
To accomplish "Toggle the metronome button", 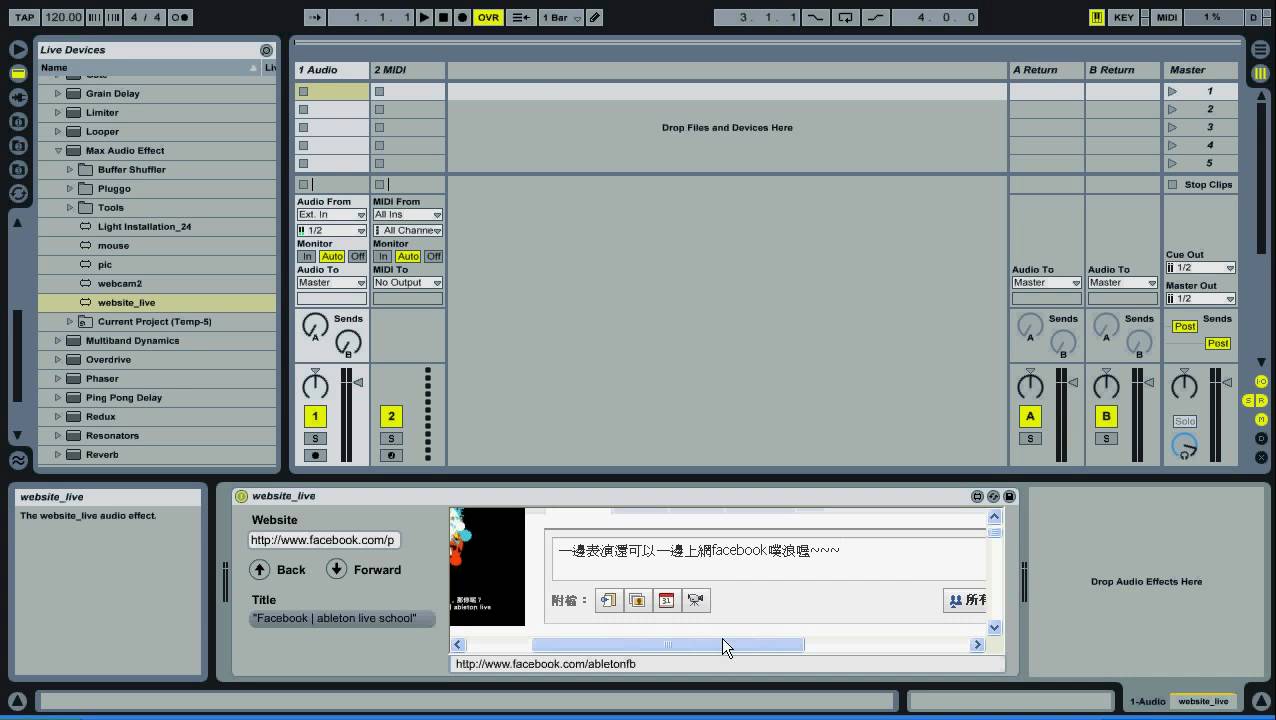I will (180, 17).
